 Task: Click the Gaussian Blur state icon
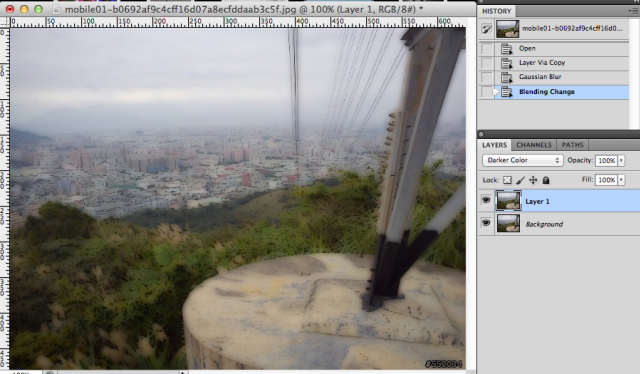point(507,78)
